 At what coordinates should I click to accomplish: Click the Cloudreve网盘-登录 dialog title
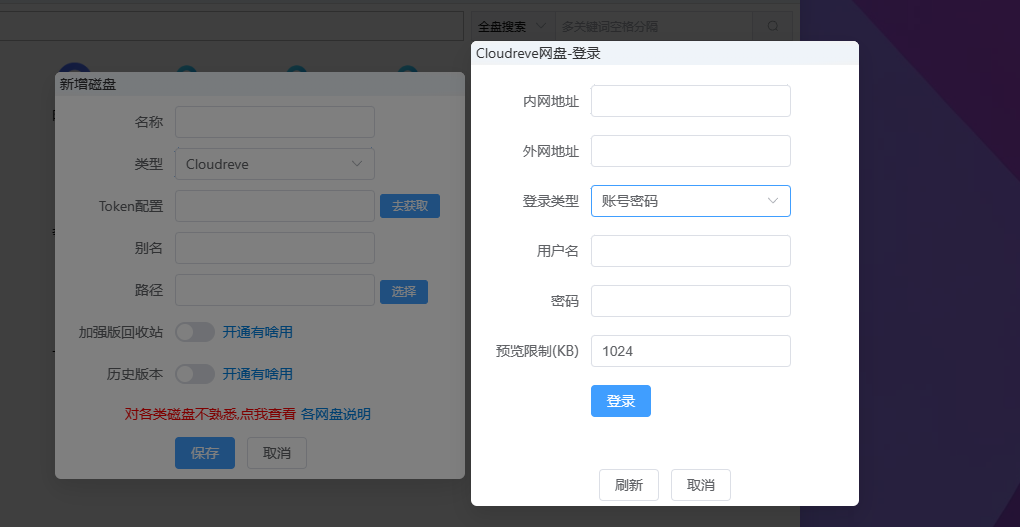point(538,53)
